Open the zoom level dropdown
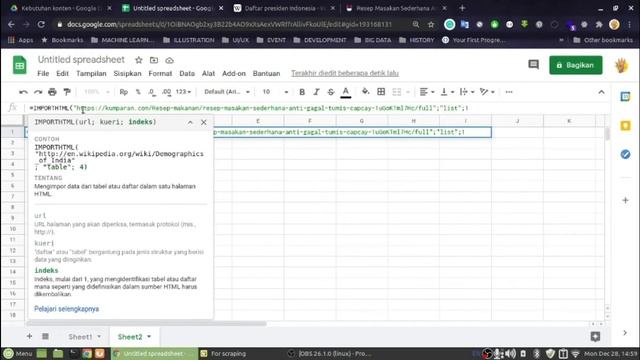 click(x=96, y=92)
